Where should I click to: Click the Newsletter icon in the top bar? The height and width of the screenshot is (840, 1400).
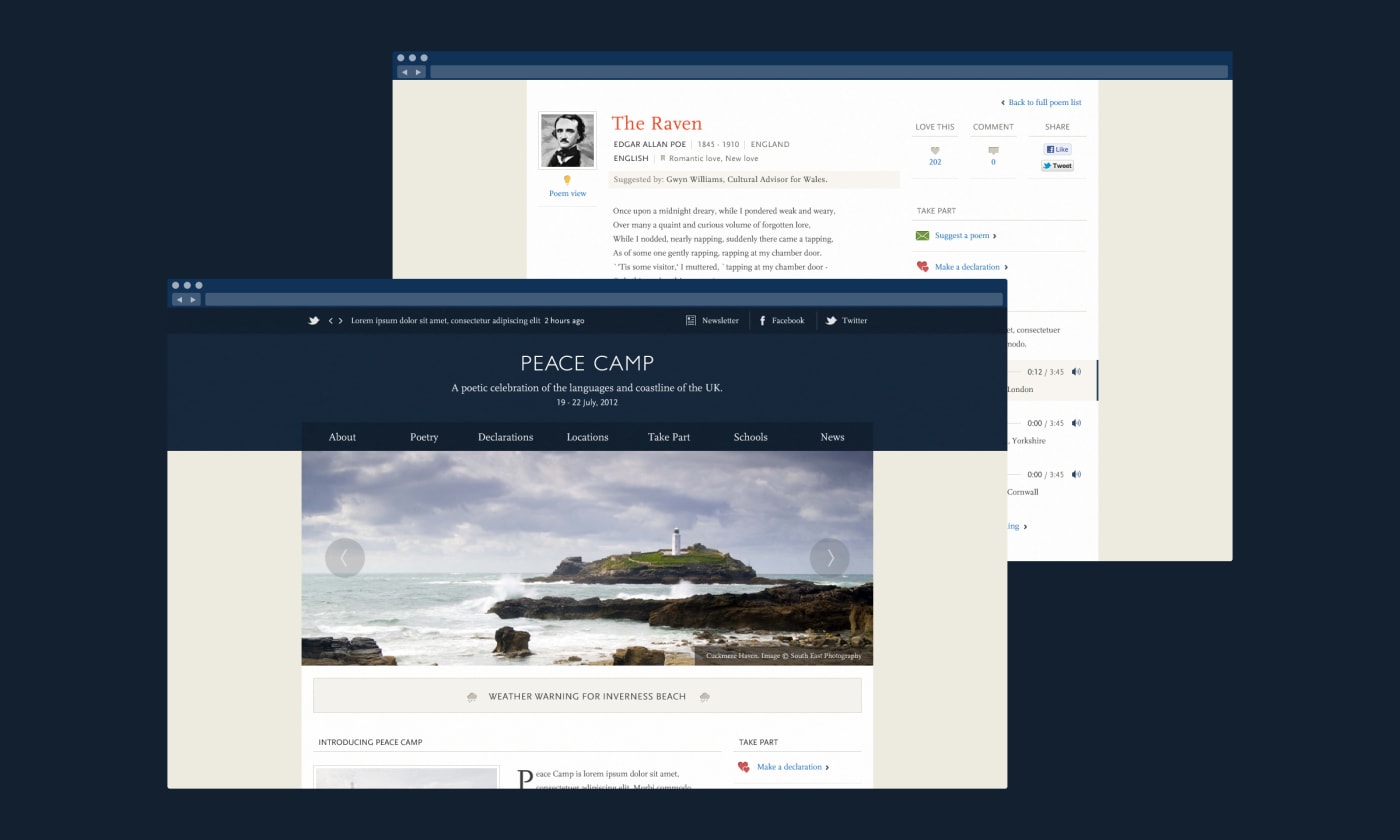coord(691,321)
